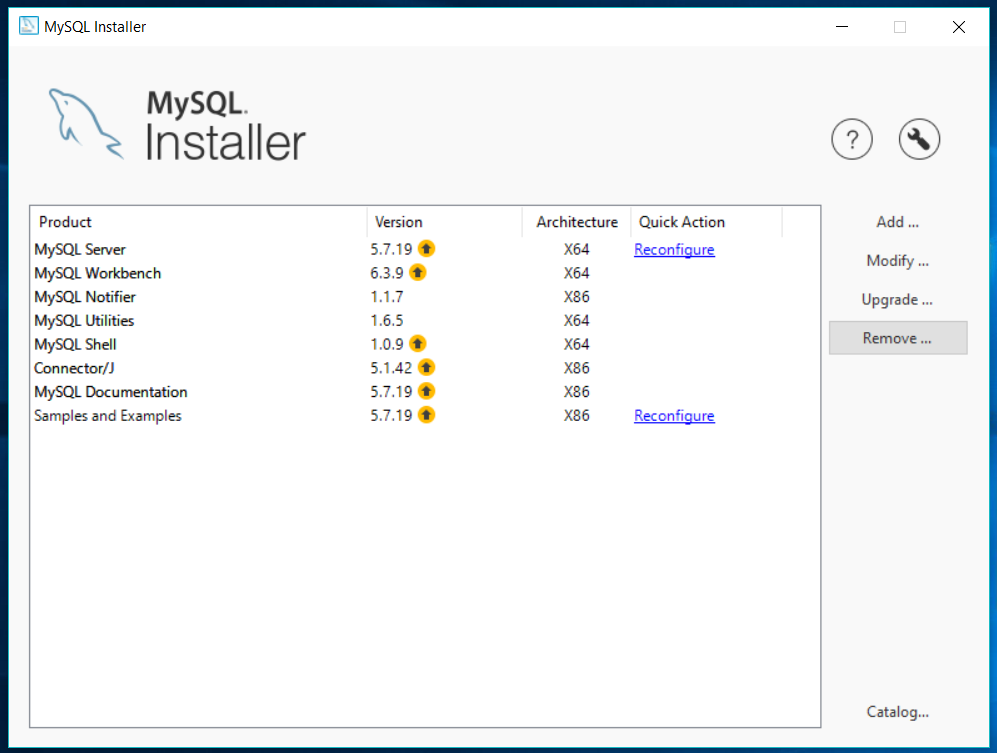Click the Quick Action column header
The image size is (997, 753).
pyautogui.click(x=706, y=222)
